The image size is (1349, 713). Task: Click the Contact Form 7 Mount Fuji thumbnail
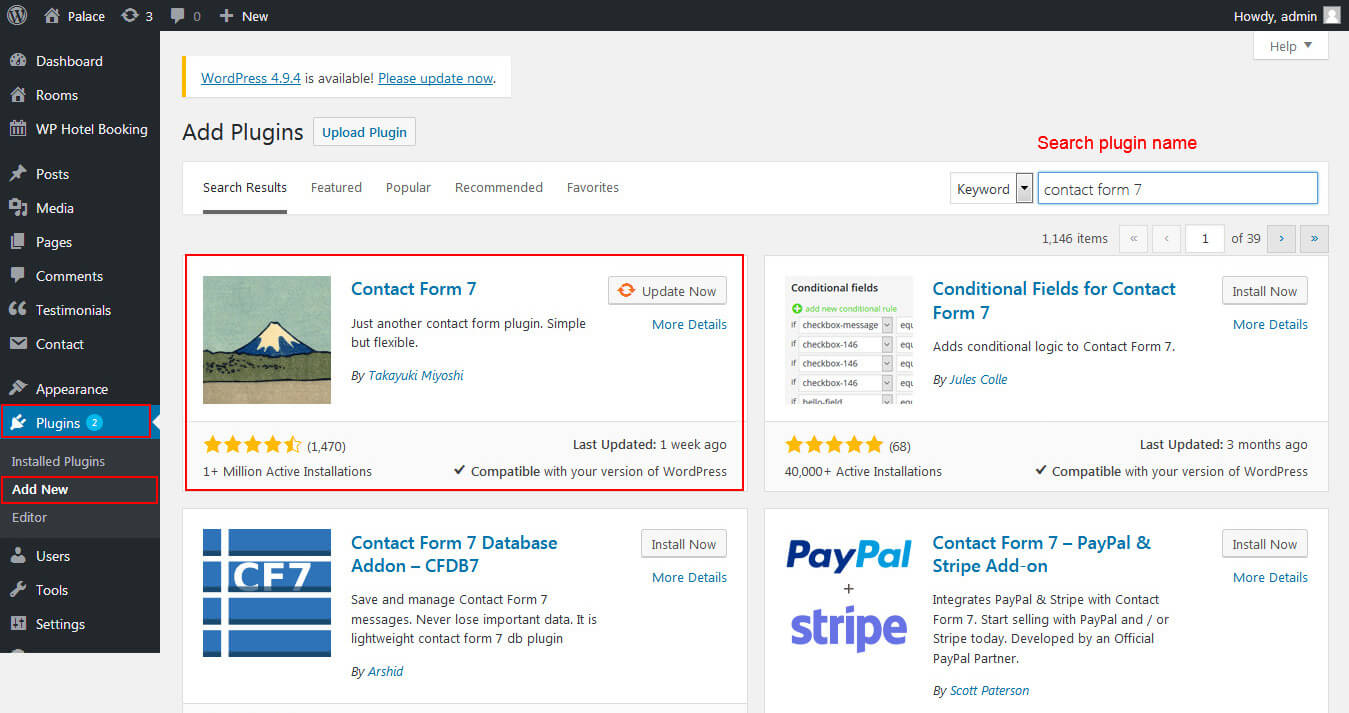[267, 340]
